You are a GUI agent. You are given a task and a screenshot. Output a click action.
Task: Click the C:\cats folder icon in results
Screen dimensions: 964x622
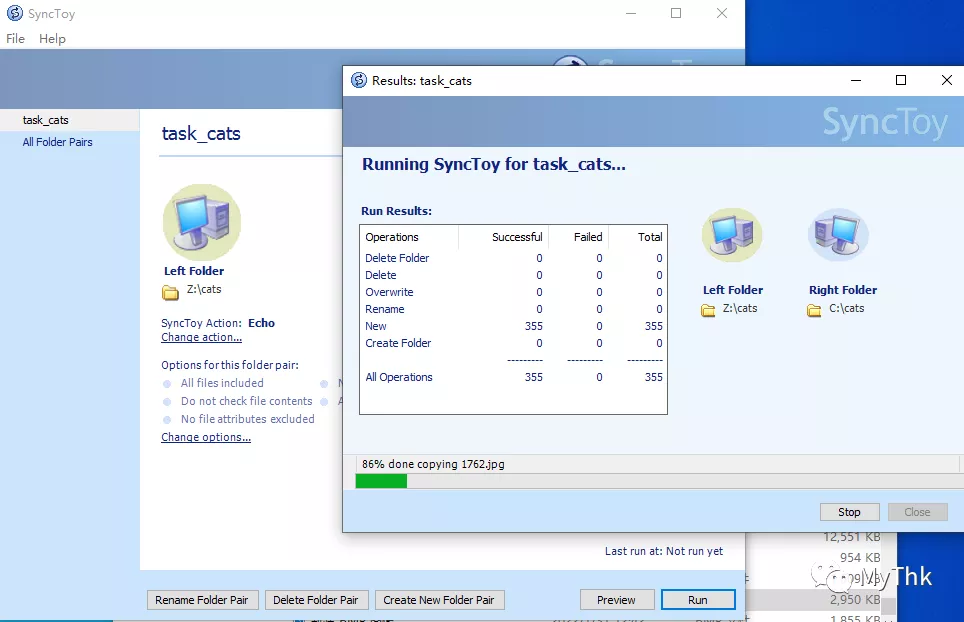tap(815, 310)
